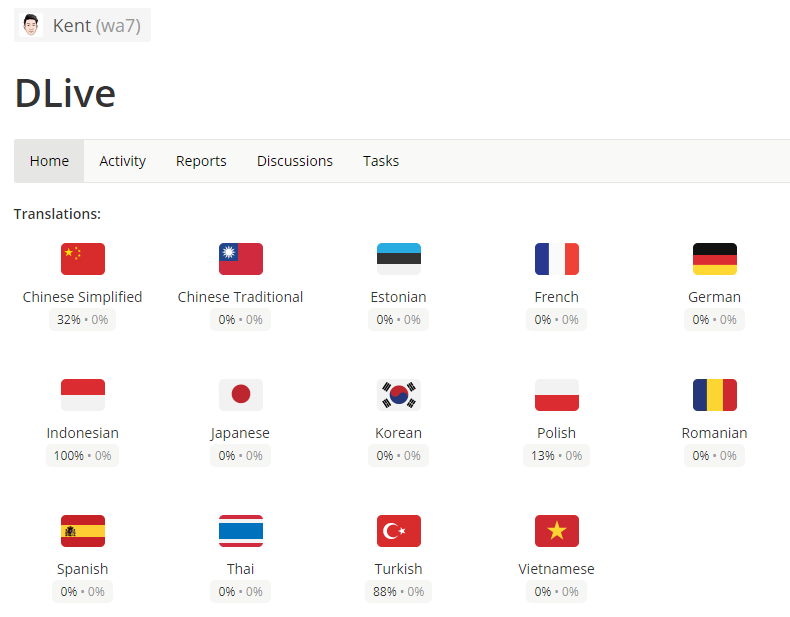Open the Activity tab
Image resolution: width=790 pixels, height=617 pixels.
coord(122,161)
